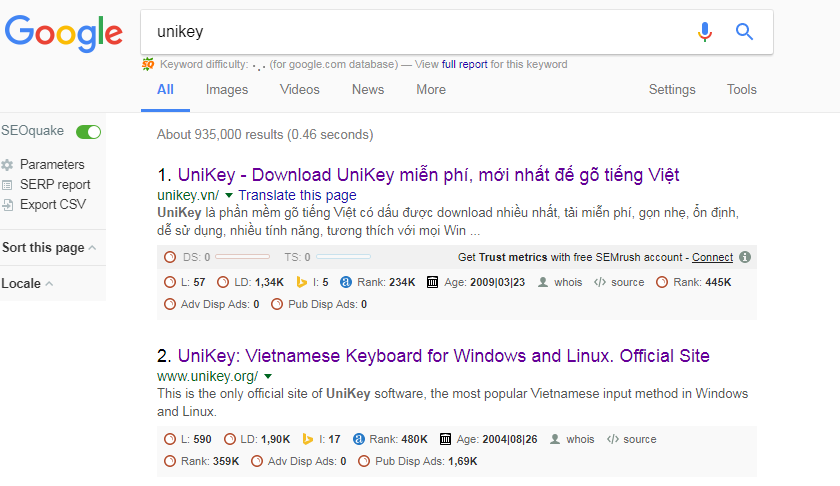
Task: Click the www.unikey.org/ green URL
Action: pos(207,376)
